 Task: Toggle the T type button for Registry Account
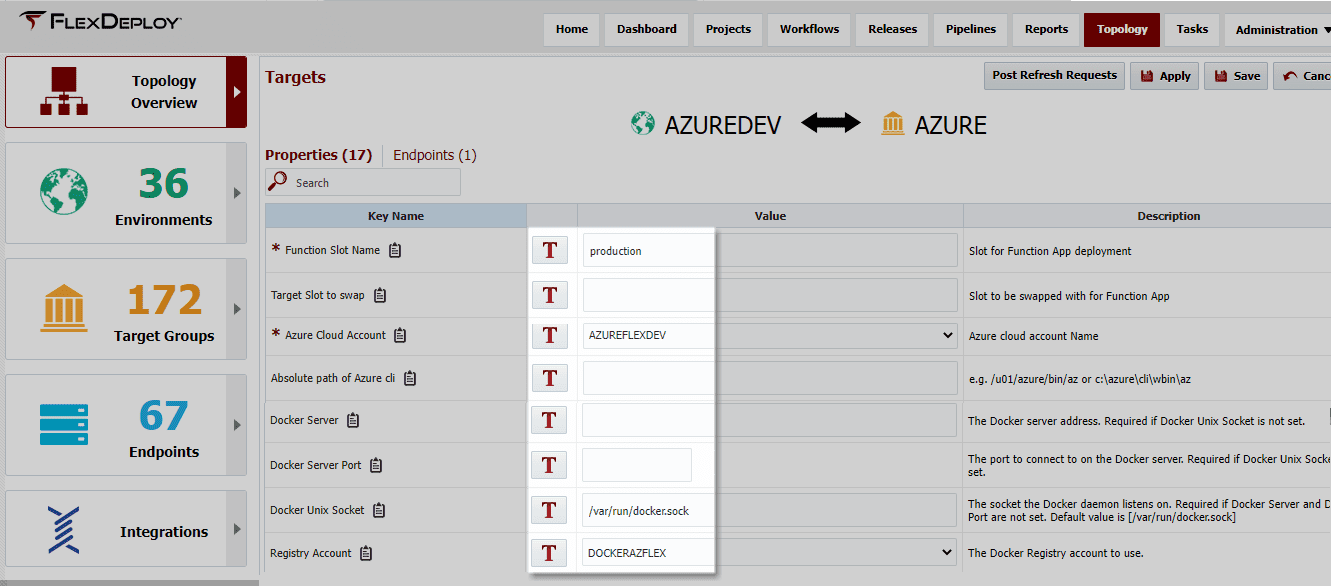tap(549, 553)
